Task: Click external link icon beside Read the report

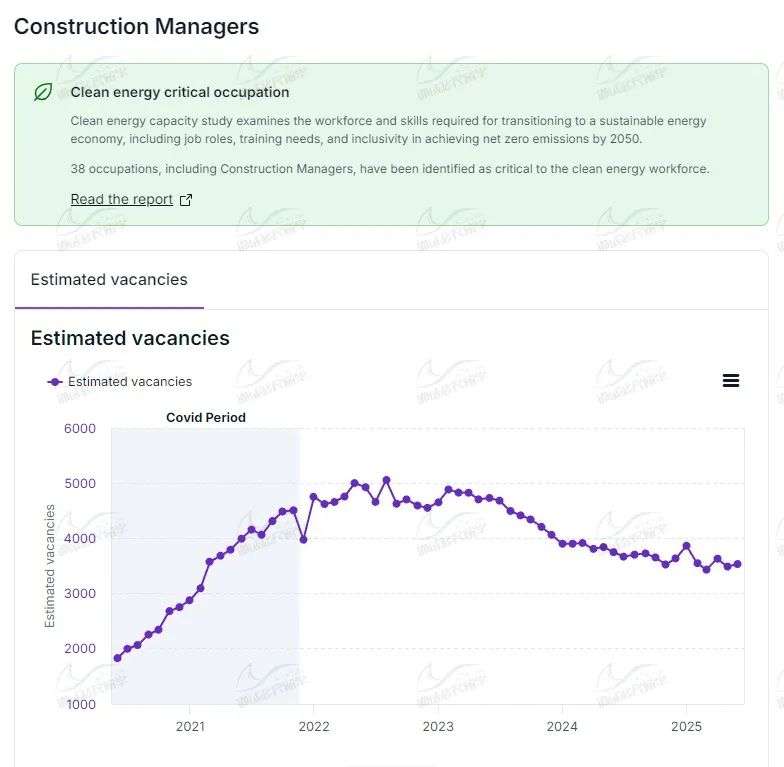Action: point(185,200)
